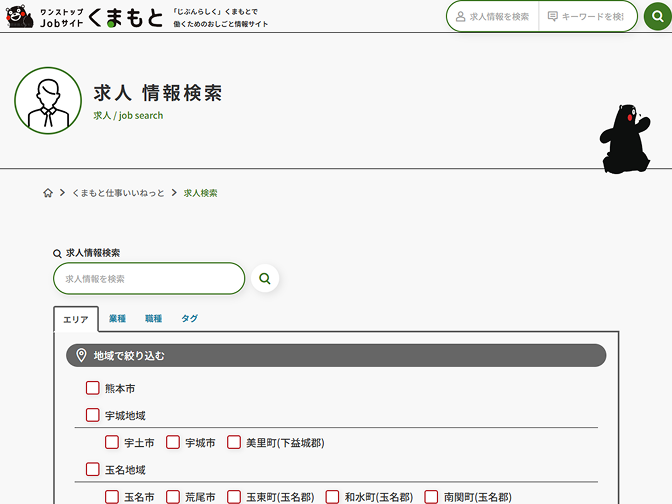The width and height of the screenshot is (672, 504).
Task: Click the 求人 情報検索 page heading
Action: (158, 93)
